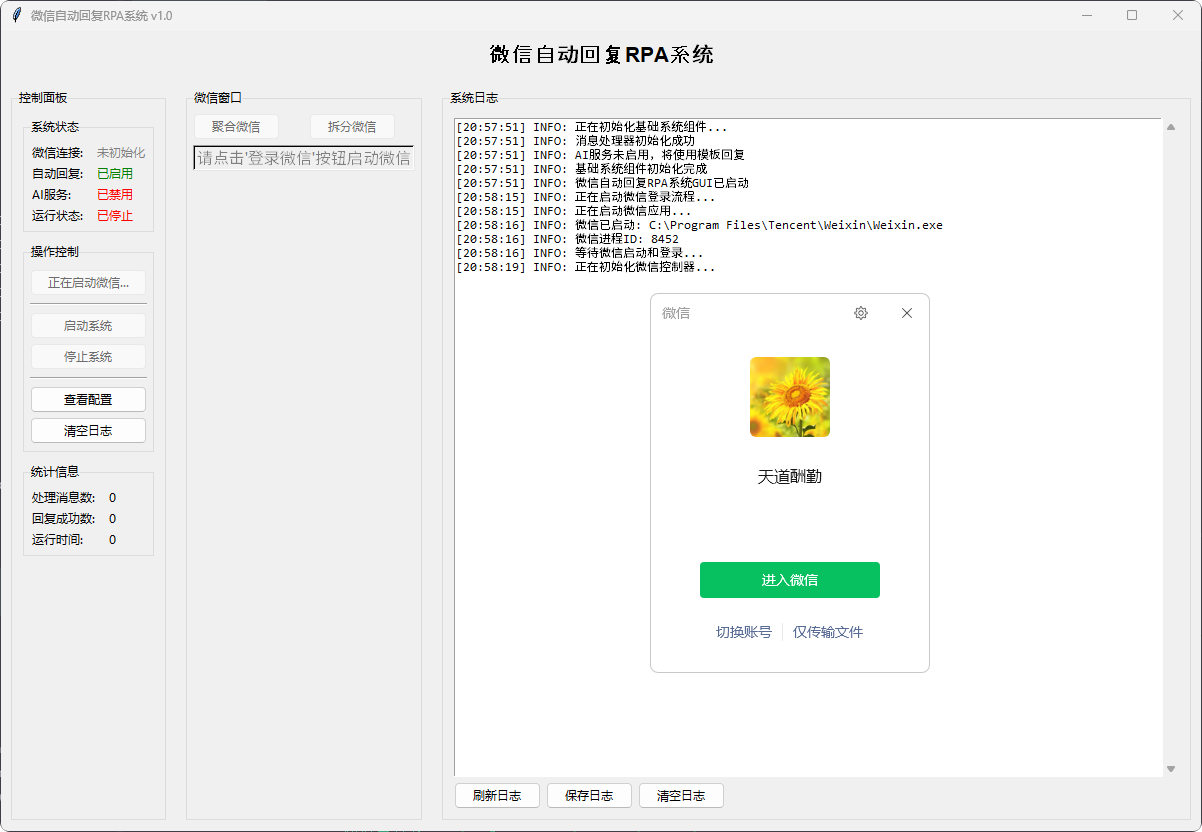Click the 仅传输文件 link
This screenshot has width=1202, height=832.
pyautogui.click(x=828, y=632)
